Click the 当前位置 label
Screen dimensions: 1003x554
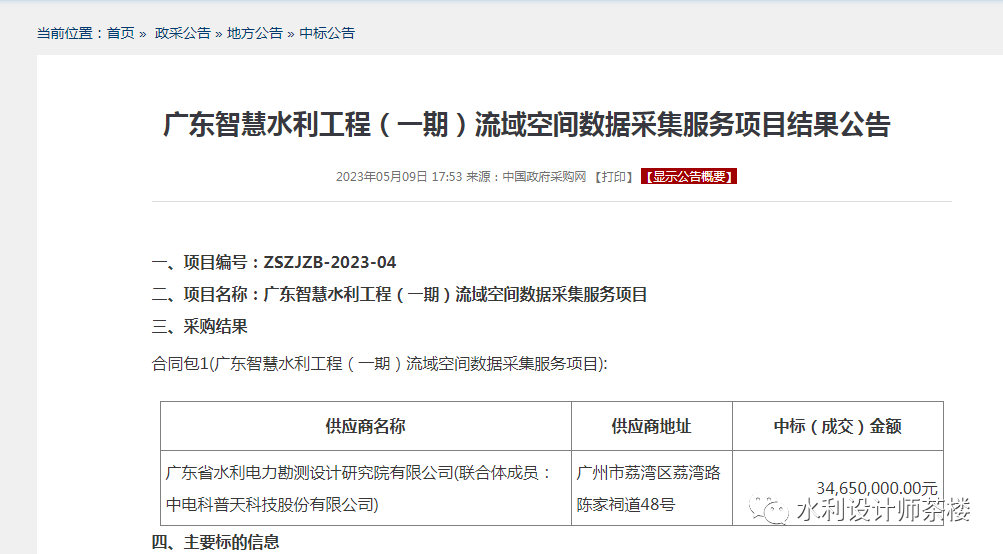pyautogui.click(x=69, y=33)
